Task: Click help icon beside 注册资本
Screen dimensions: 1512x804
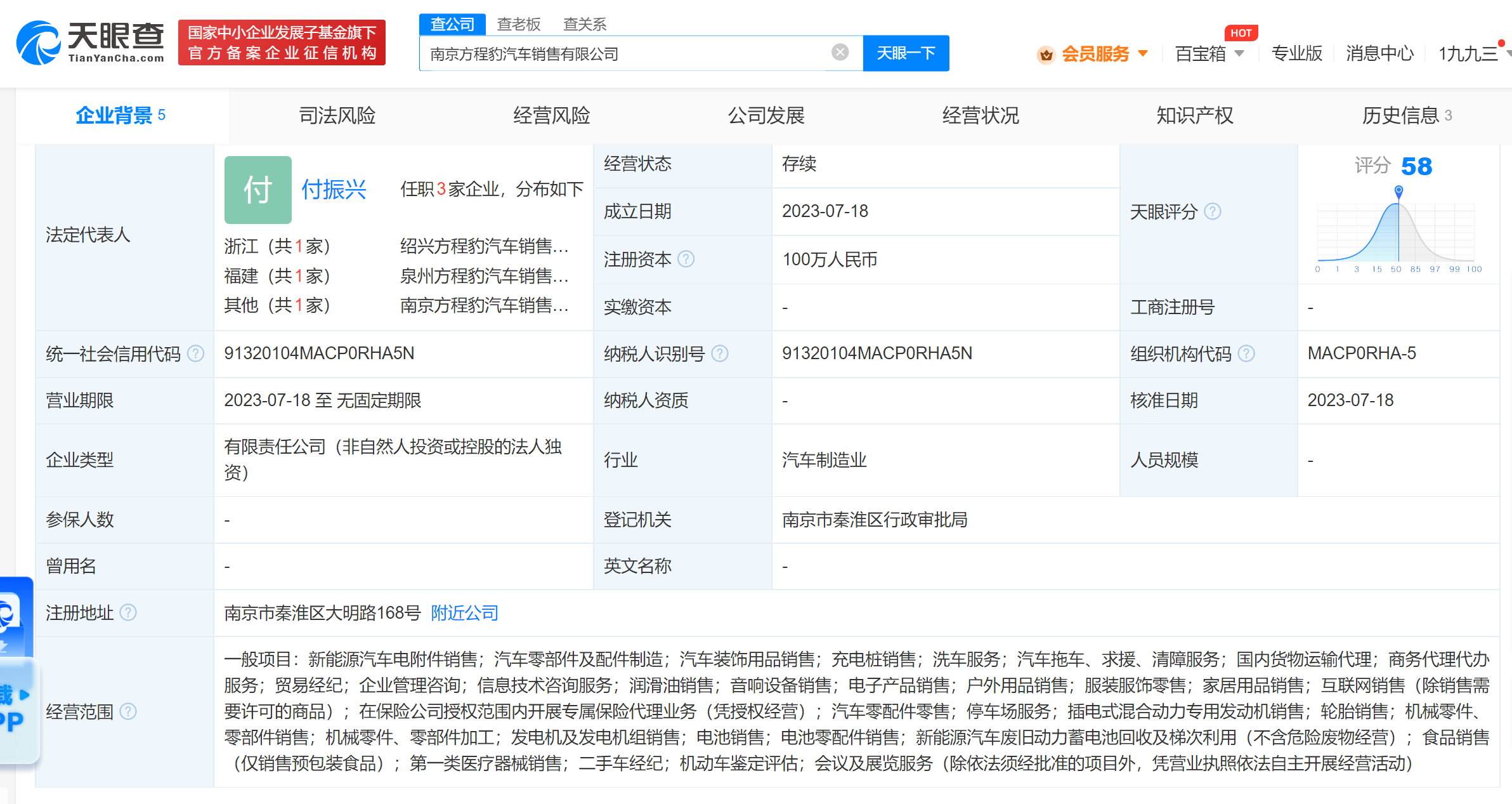Action: (686, 259)
